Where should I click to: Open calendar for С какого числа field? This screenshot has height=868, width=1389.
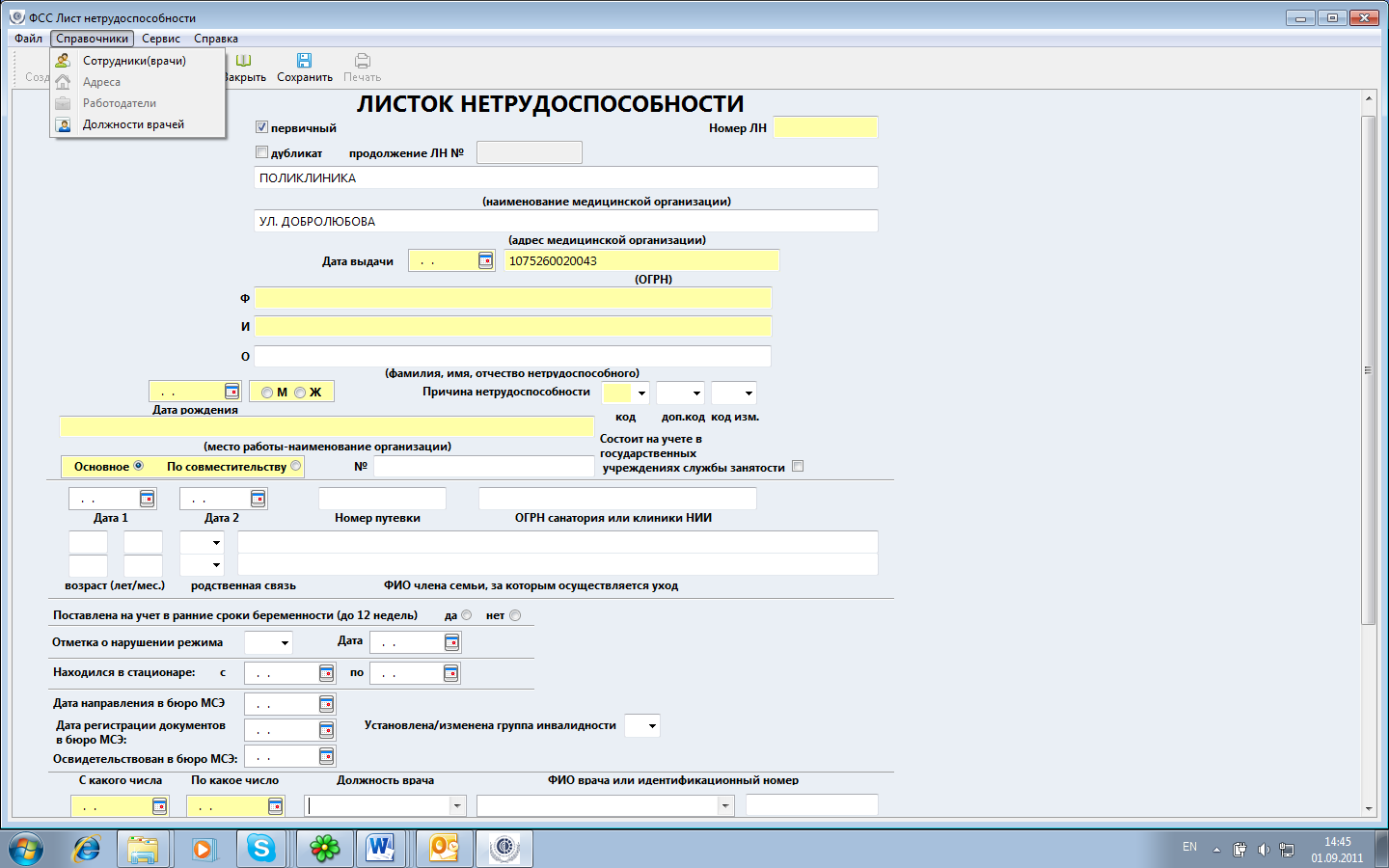pos(159,806)
